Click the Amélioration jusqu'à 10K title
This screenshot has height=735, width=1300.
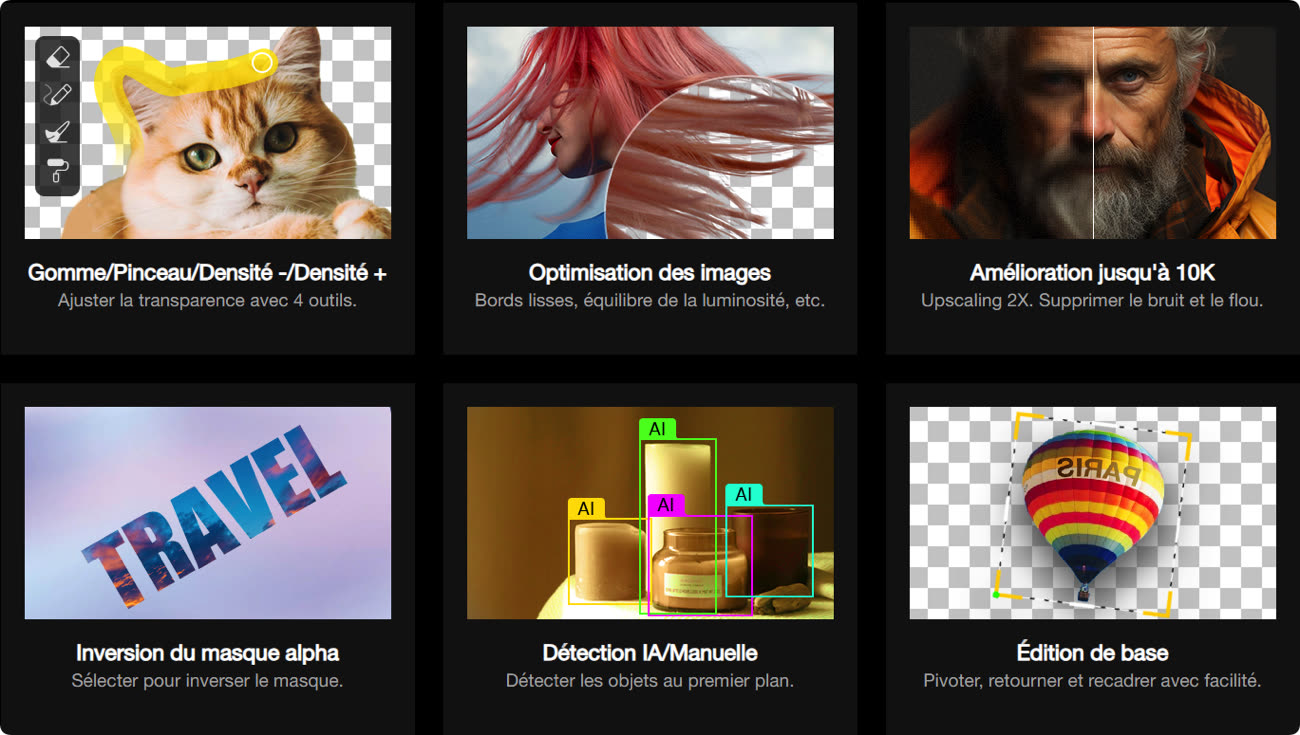[x=1092, y=273]
